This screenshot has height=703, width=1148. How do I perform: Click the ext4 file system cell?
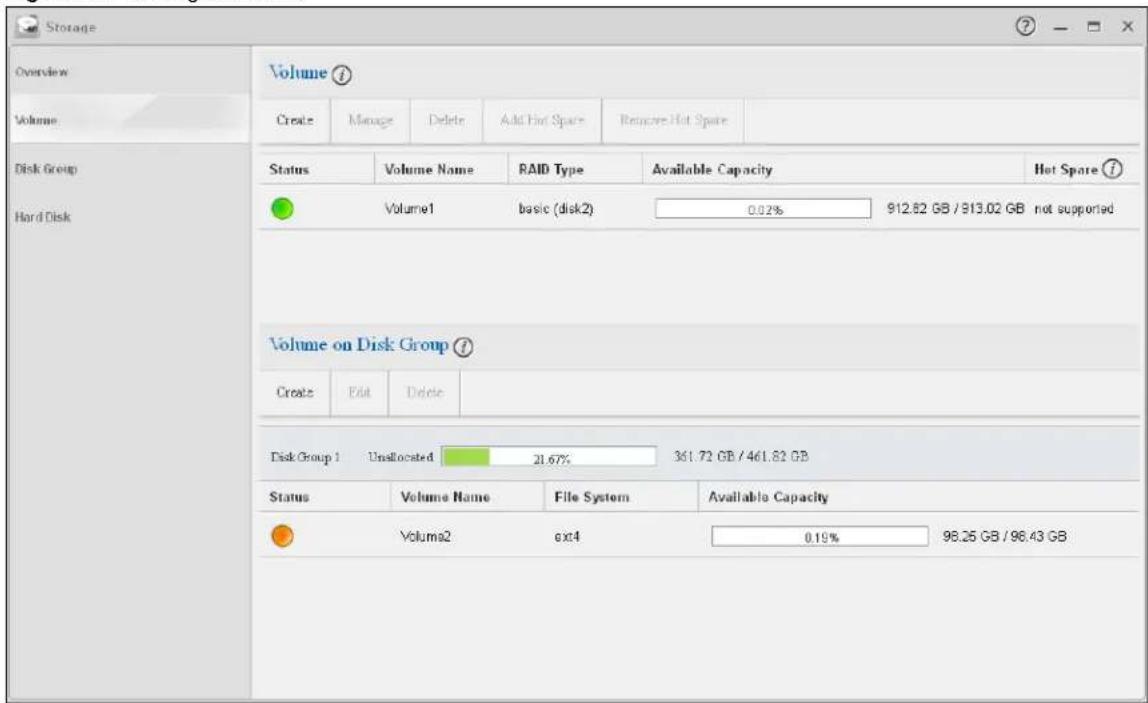click(x=567, y=537)
